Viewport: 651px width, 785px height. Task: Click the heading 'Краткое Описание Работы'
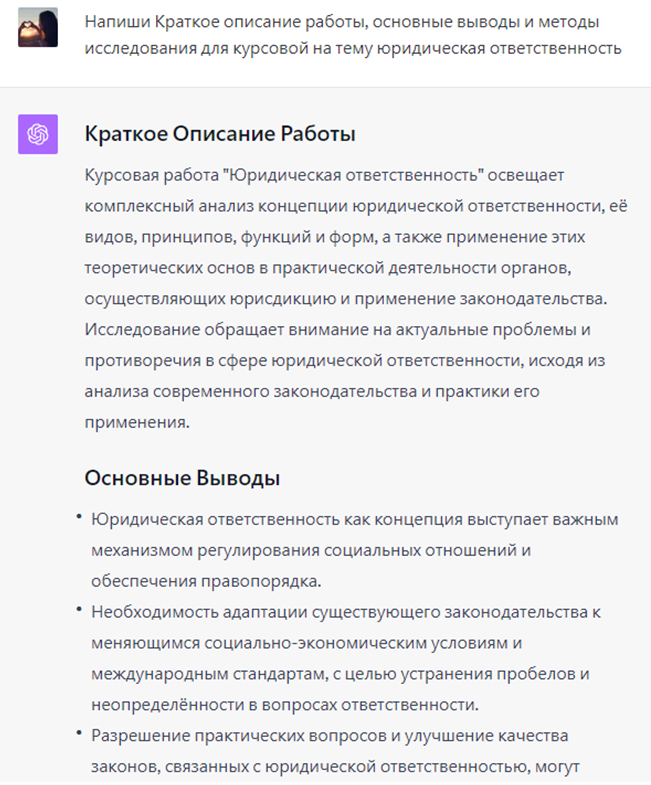pos(220,134)
